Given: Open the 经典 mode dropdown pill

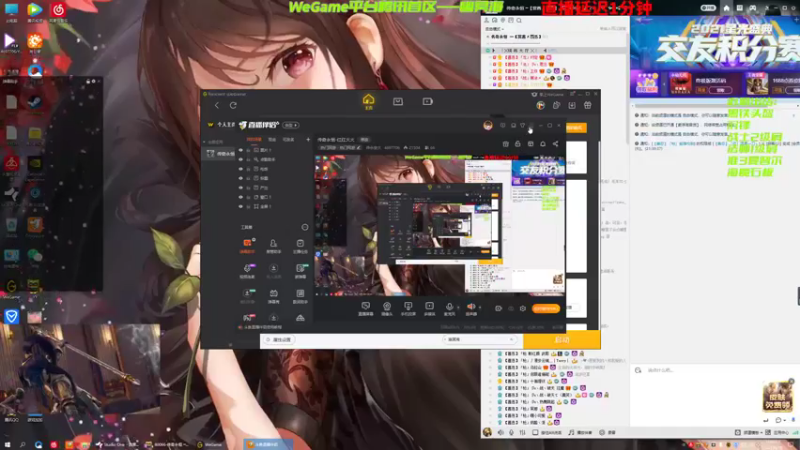Looking at the screenshot, I should click(x=291, y=125).
